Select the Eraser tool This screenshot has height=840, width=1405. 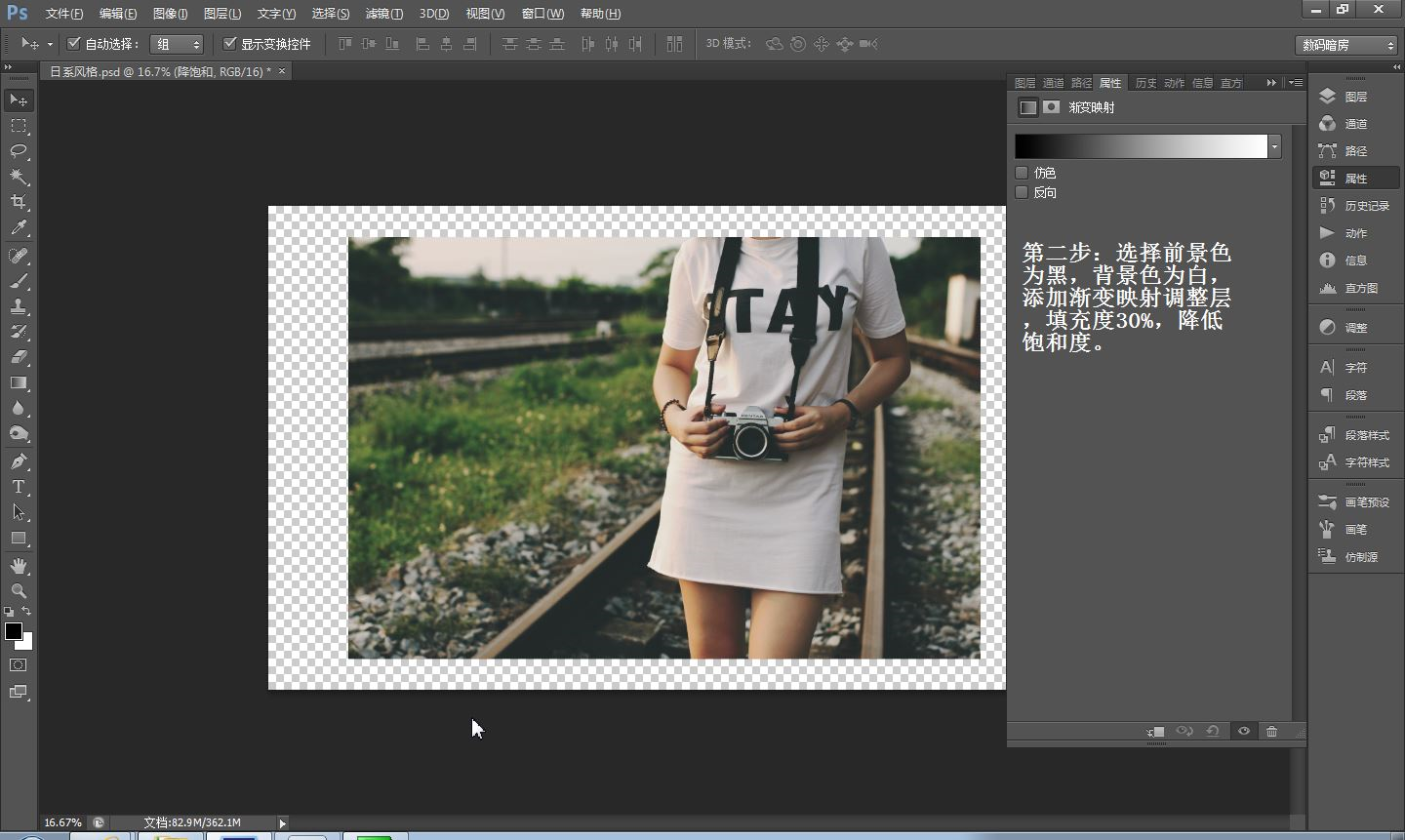[19, 357]
